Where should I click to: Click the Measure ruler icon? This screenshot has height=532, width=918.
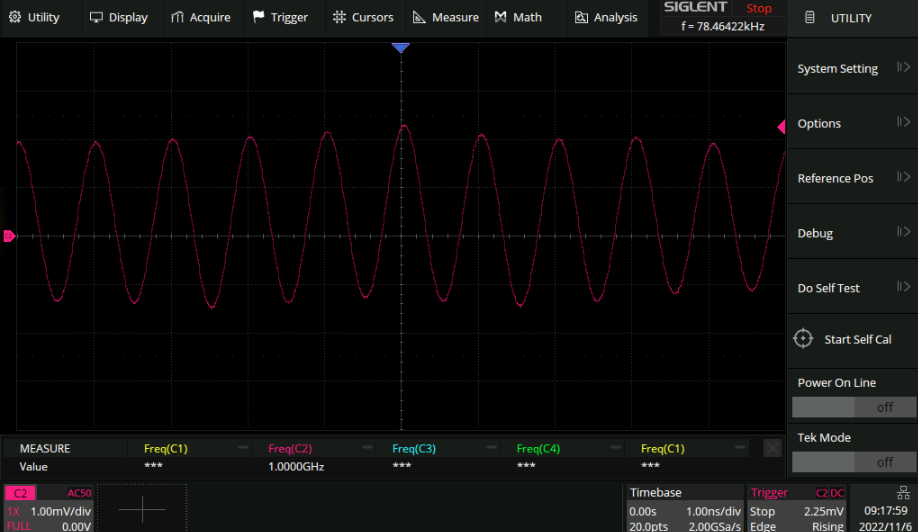tap(419, 17)
